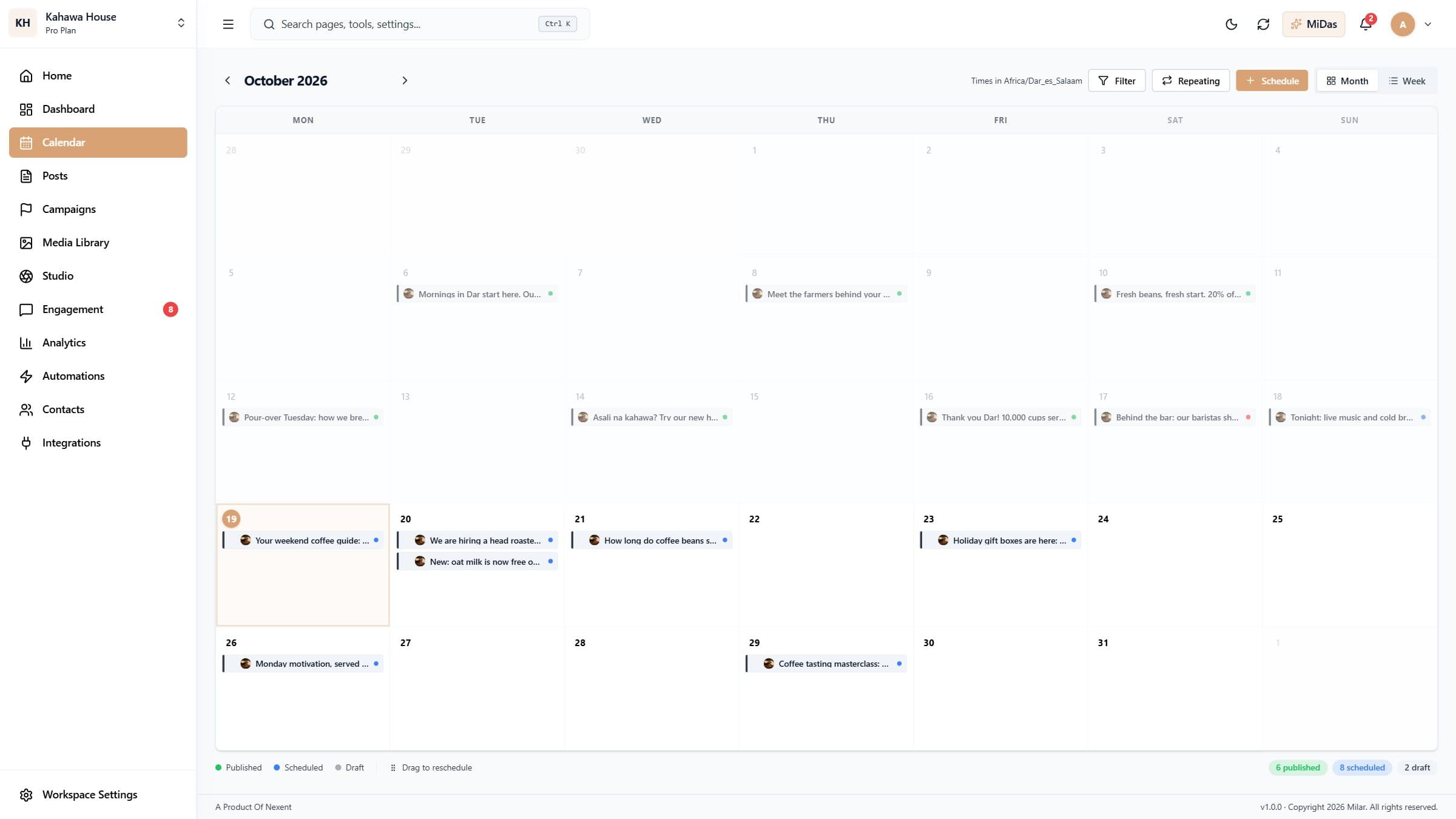Open 'New: oat milk is now free' post
Image resolution: width=1456 pixels, height=819 pixels.
(477, 561)
